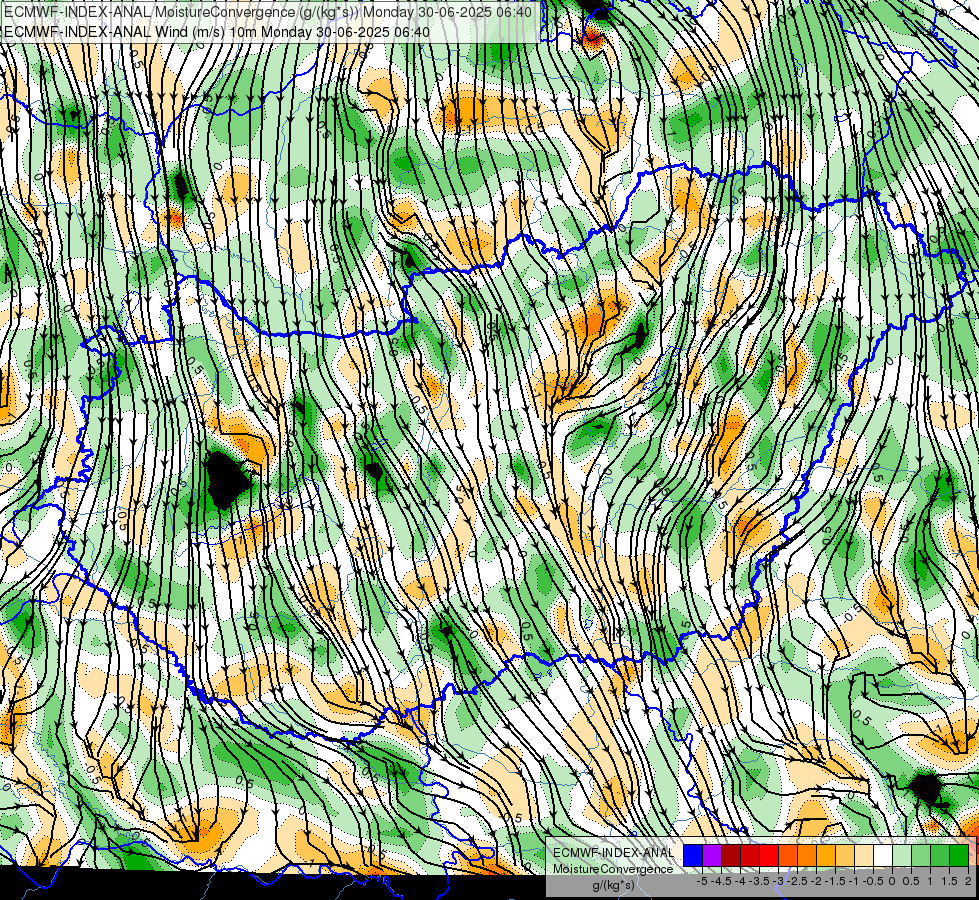Click the 1.5 tick value on the legend
The image size is (979, 900).
[x=949, y=881]
